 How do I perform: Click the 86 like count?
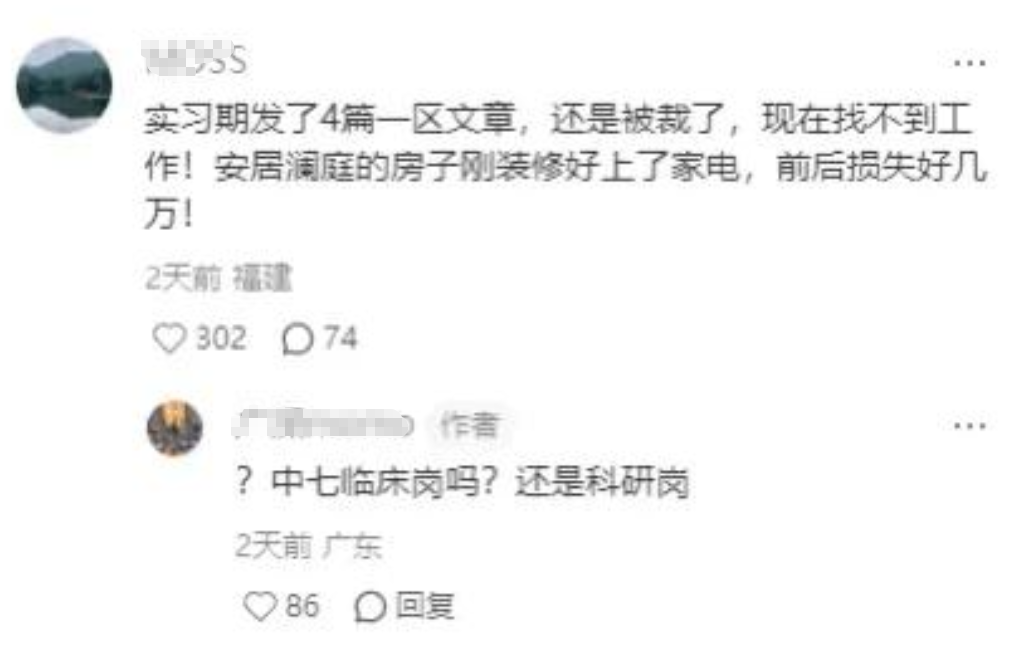303,606
